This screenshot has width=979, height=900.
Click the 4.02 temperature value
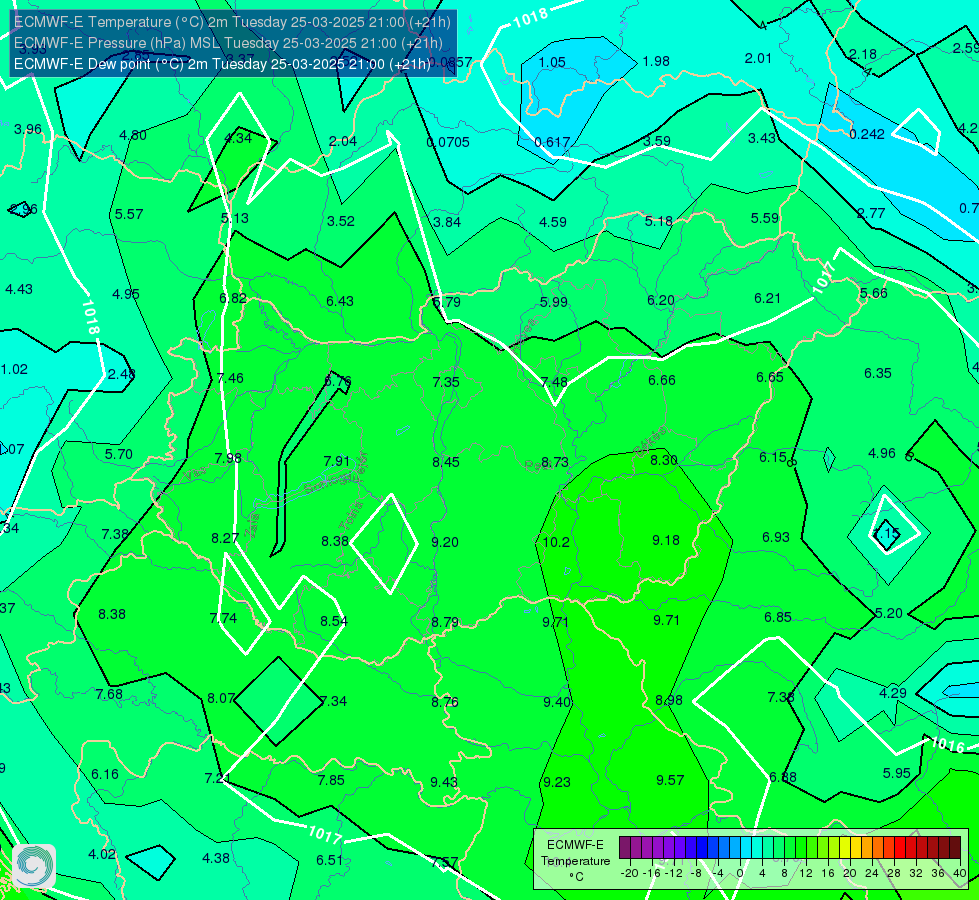pyautogui.click(x=102, y=854)
